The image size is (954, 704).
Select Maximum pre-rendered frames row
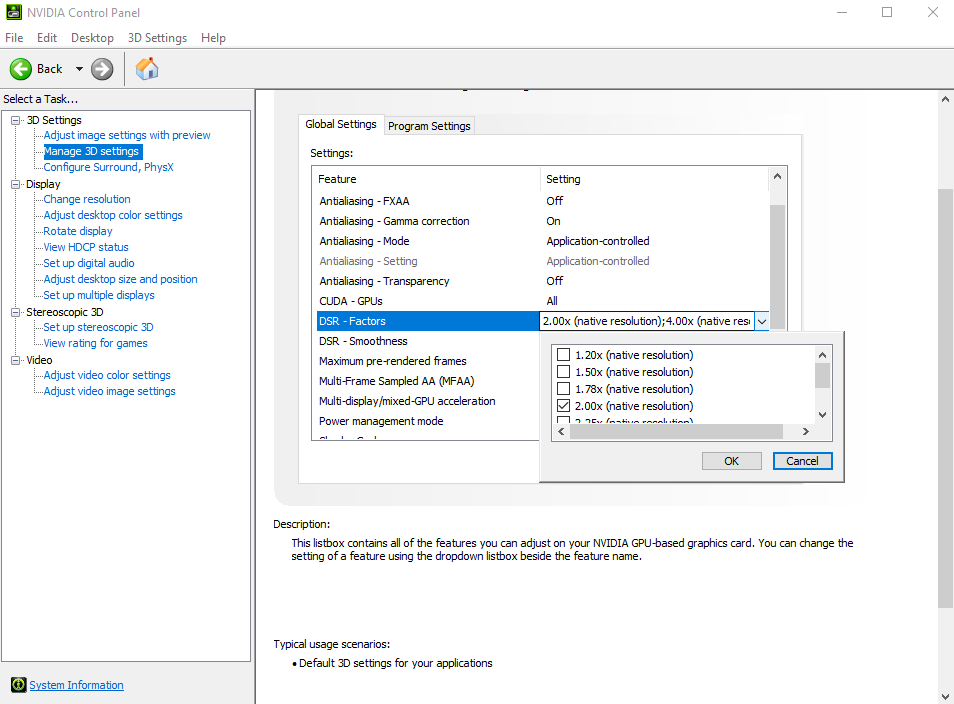(x=428, y=361)
